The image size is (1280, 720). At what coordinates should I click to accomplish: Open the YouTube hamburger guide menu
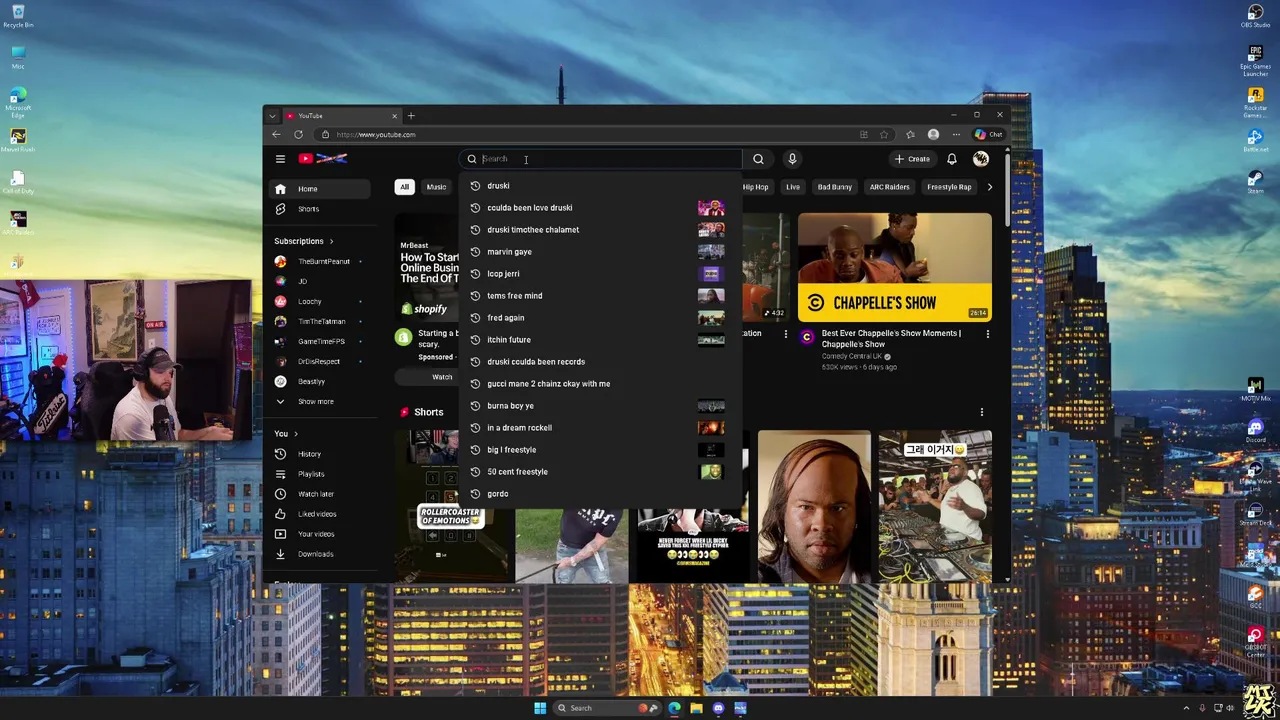[x=280, y=159]
